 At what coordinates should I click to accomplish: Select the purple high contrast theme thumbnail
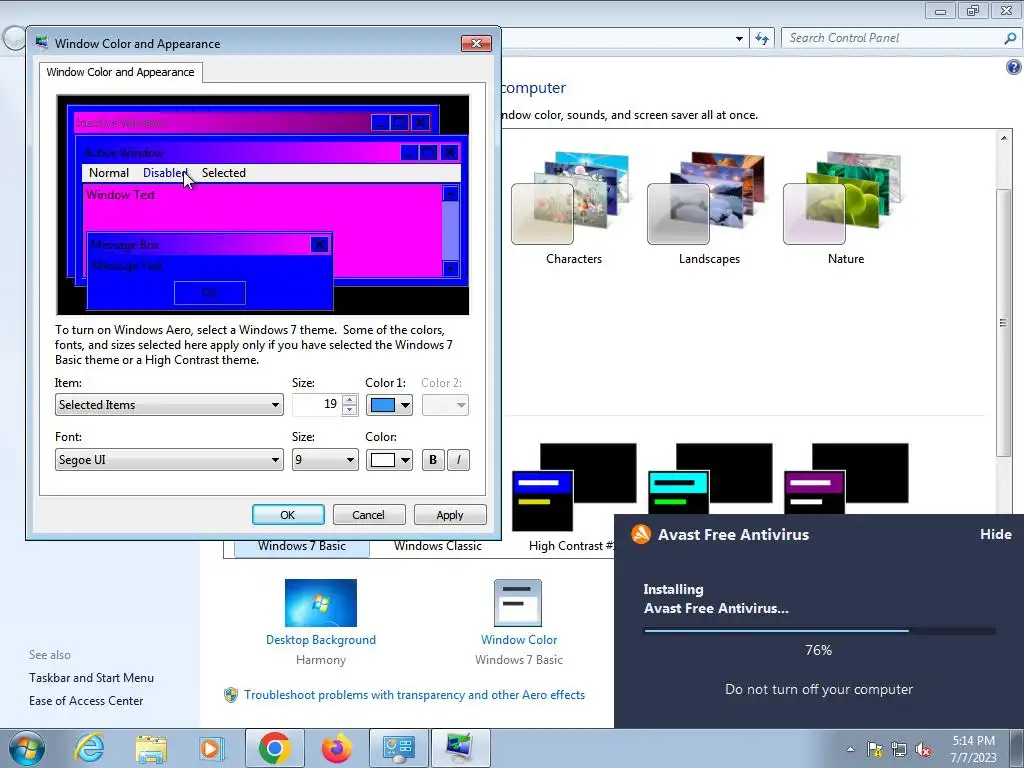tap(846, 479)
